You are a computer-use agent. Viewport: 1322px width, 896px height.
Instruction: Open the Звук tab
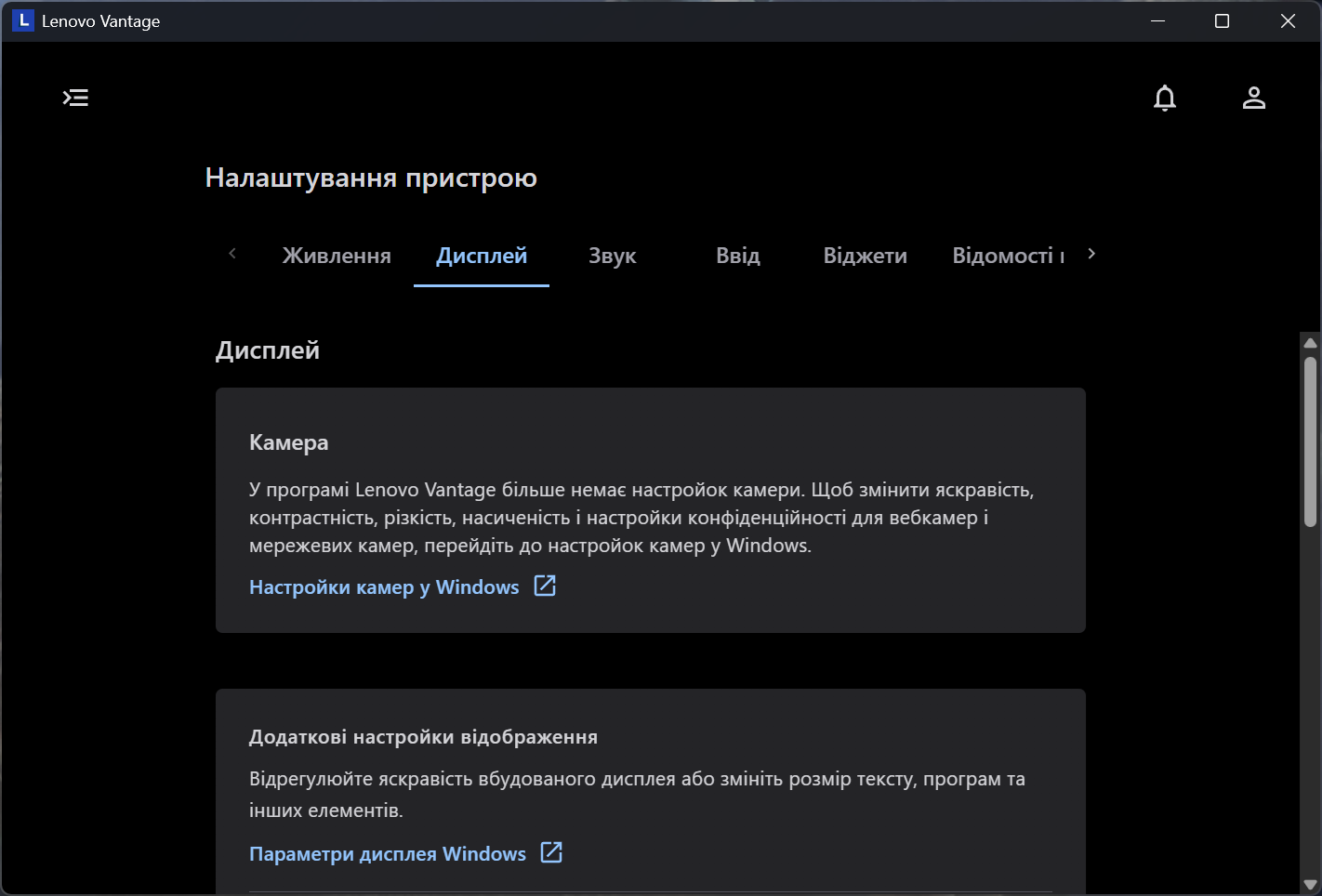613,256
